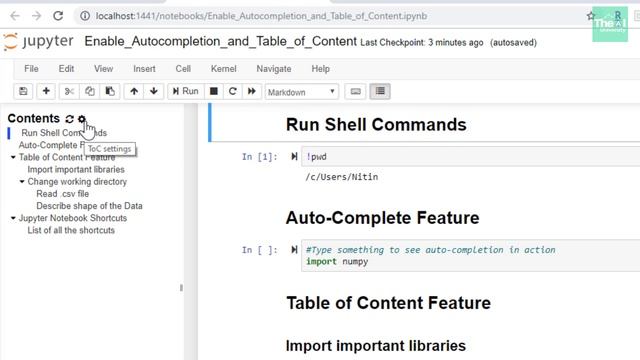Image resolution: width=640 pixels, height=360 pixels.
Task: Click the /c/Users/Nitin output text
Action: click(x=342, y=177)
